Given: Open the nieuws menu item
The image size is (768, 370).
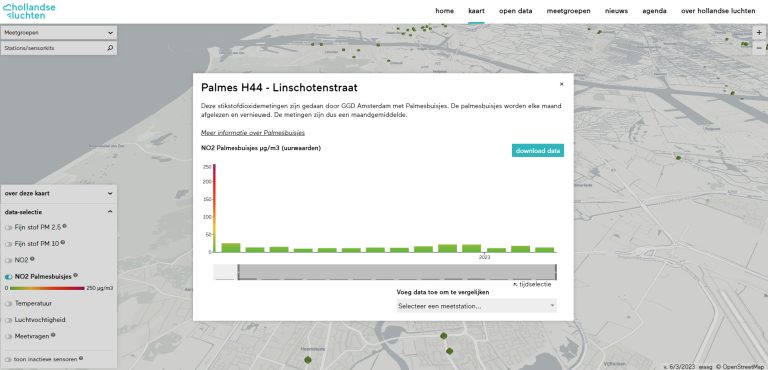Looking at the screenshot, I should point(616,11).
